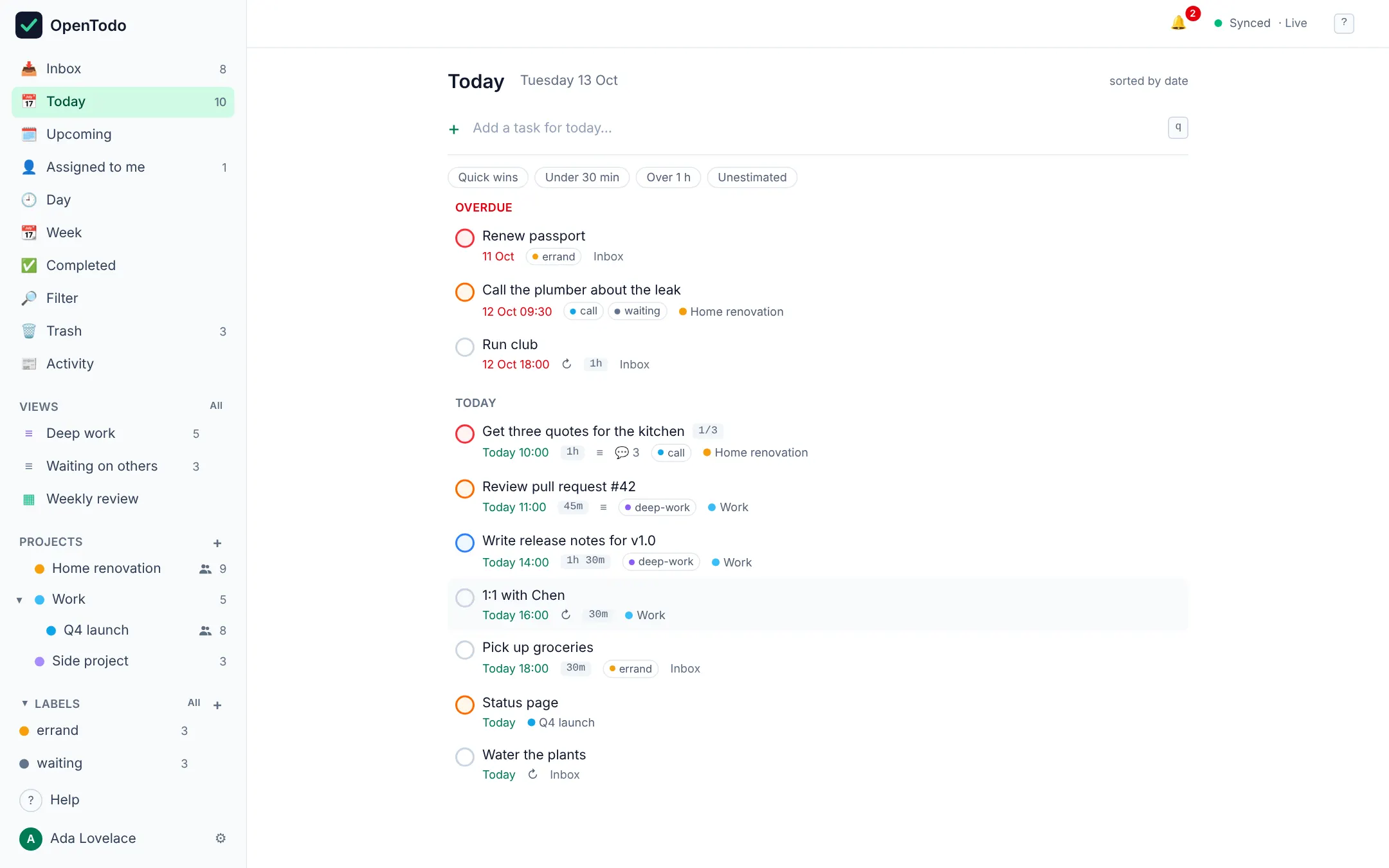Click shared members icon on Q4 launch
The height and width of the screenshot is (868, 1389).
coord(205,631)
